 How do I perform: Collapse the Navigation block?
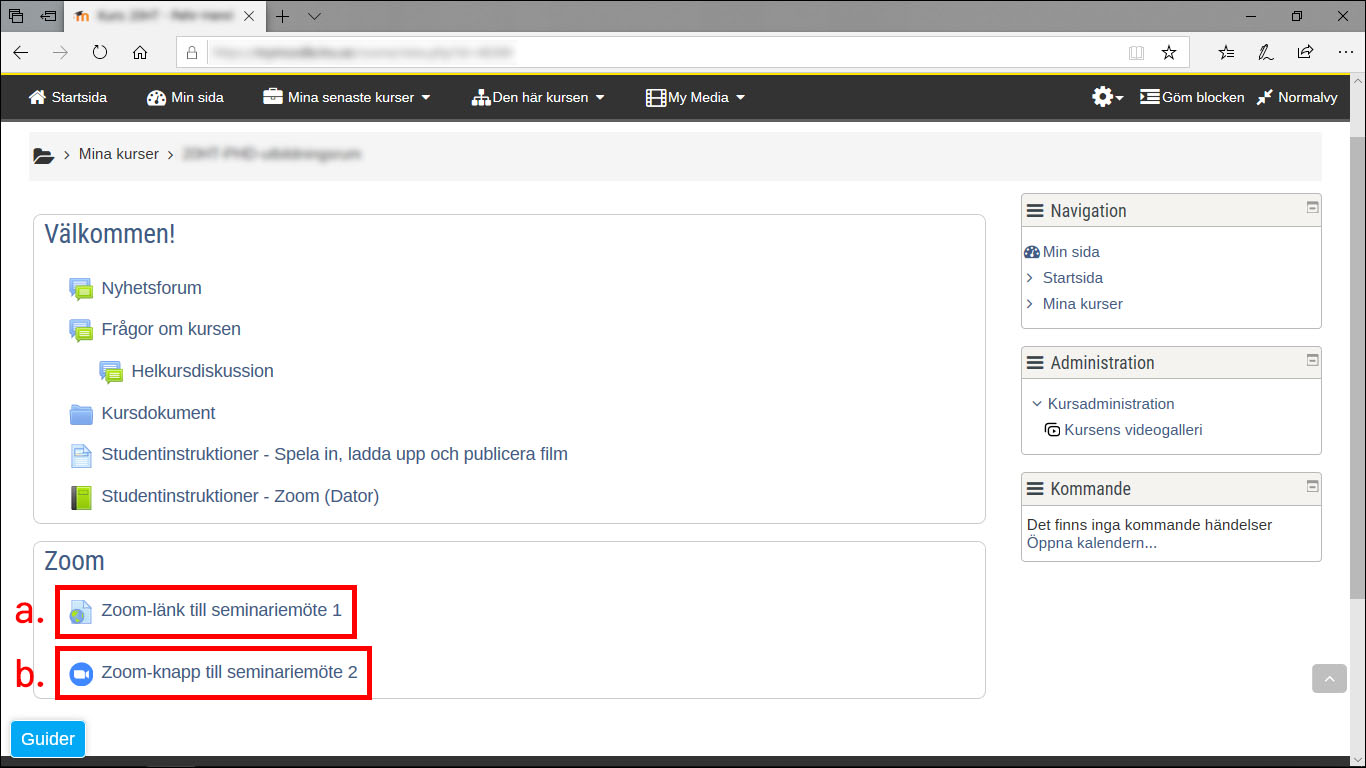(x=1312, y=207)
